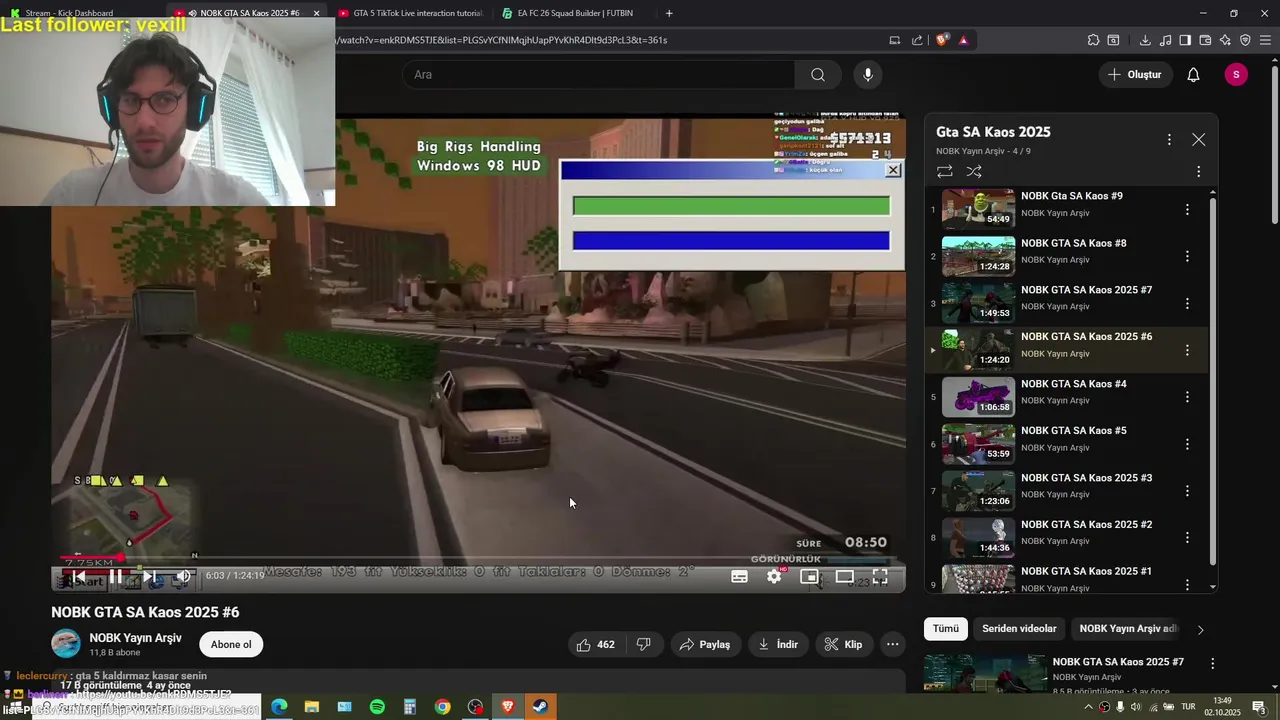Toggle shuffle playlist button

pos(974,172)
